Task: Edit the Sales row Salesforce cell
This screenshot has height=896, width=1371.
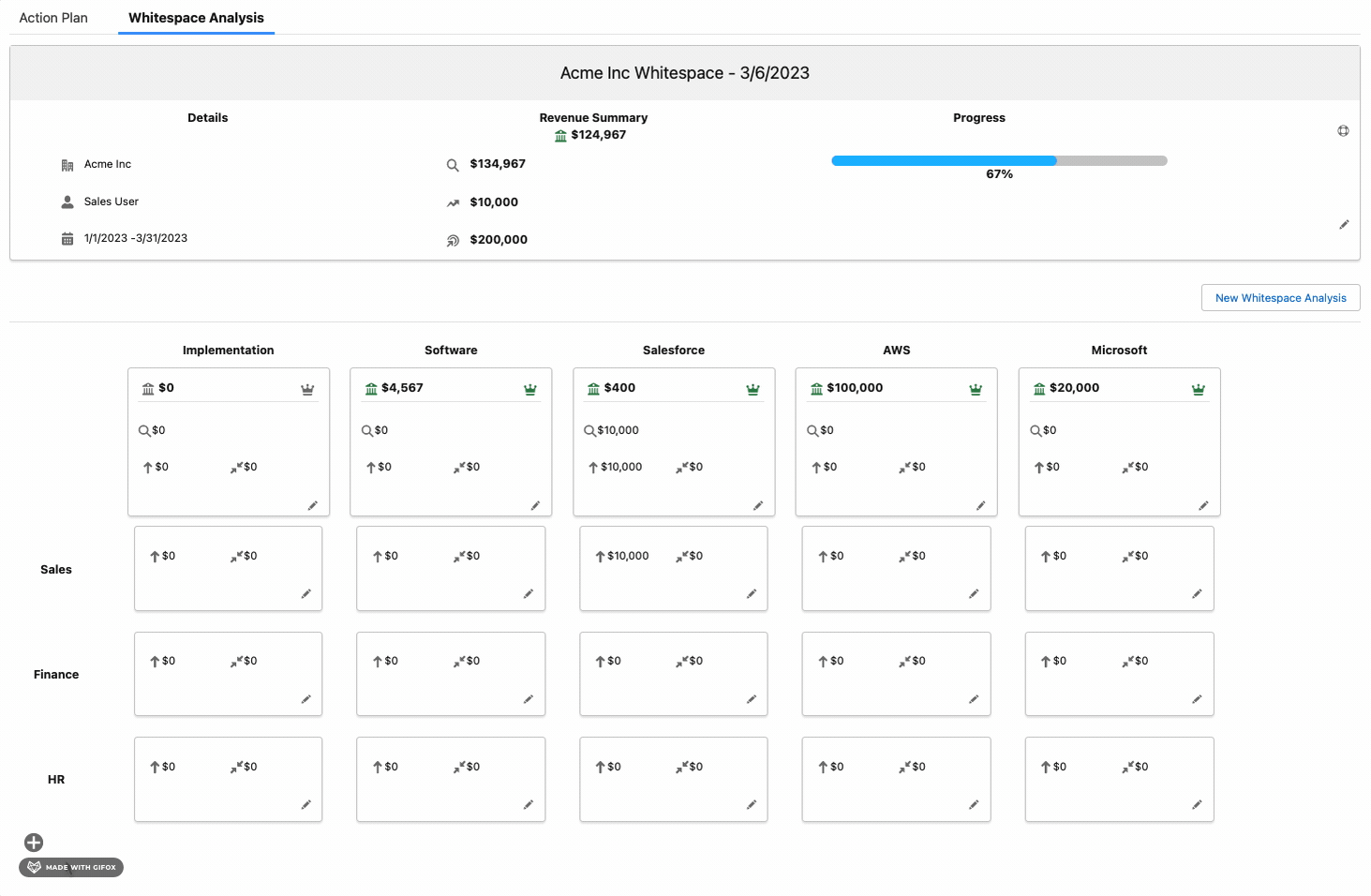Action: [x=751, y=593]
